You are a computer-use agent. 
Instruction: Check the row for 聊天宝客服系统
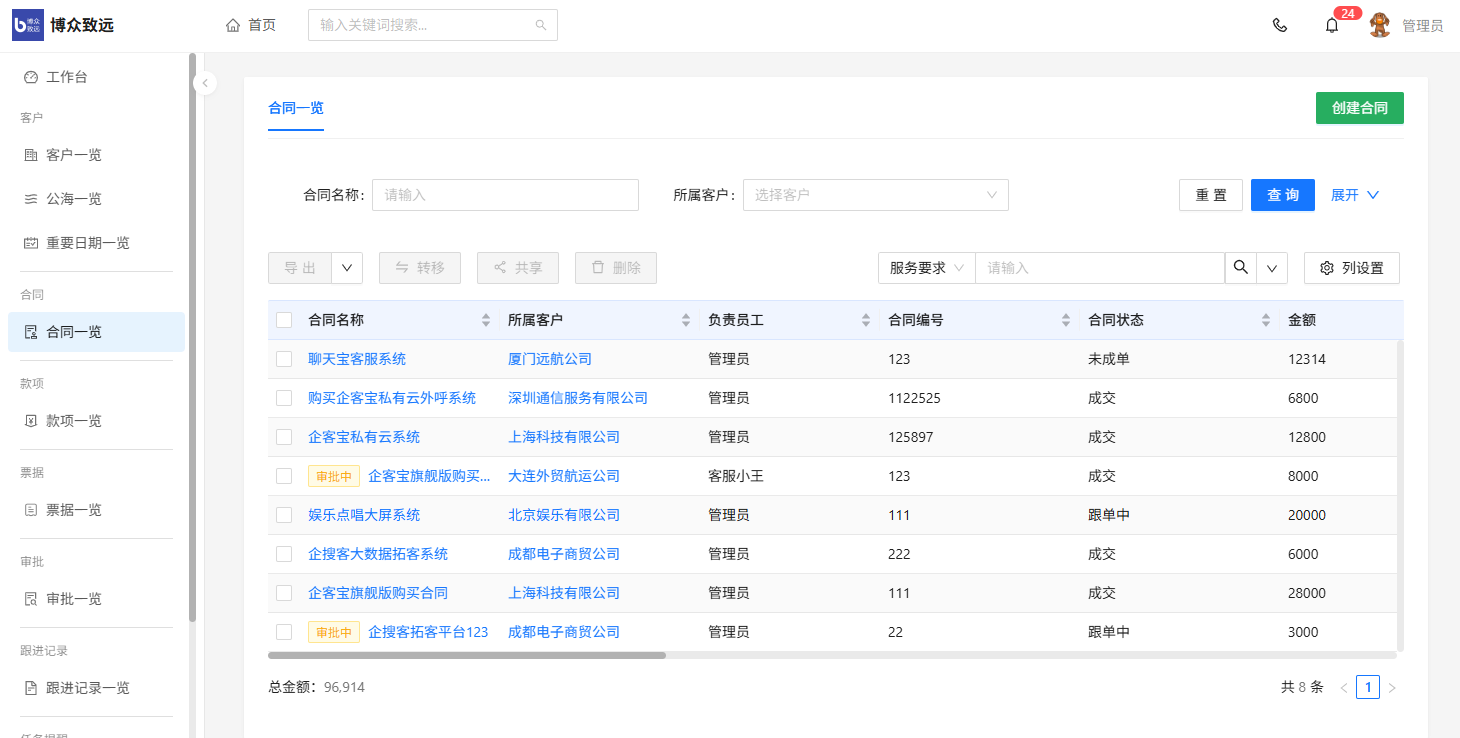coord(284,359)
